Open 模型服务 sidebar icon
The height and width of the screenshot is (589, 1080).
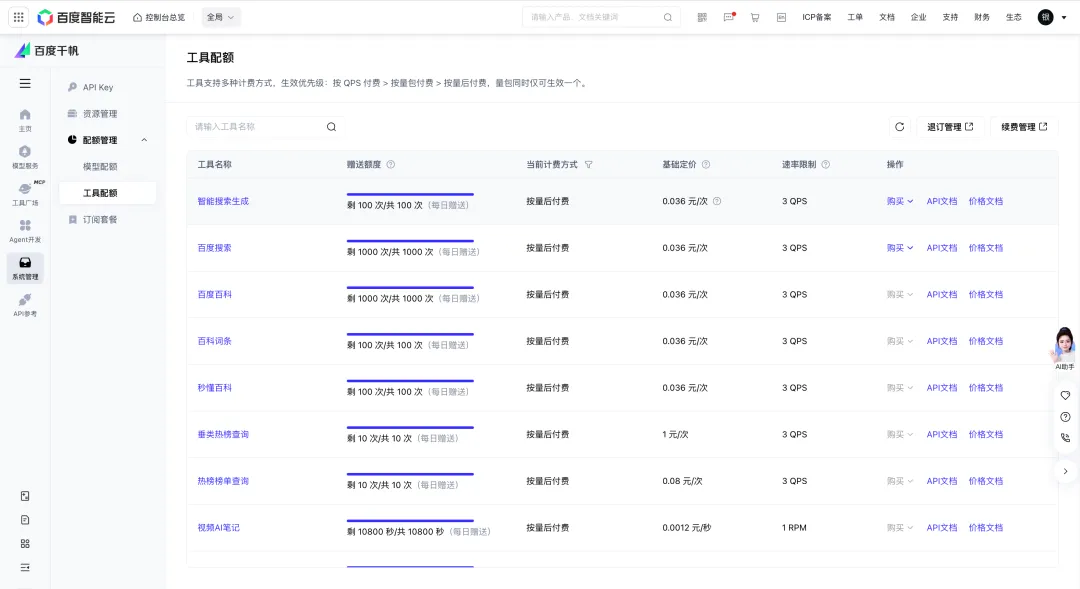[25, 157]
